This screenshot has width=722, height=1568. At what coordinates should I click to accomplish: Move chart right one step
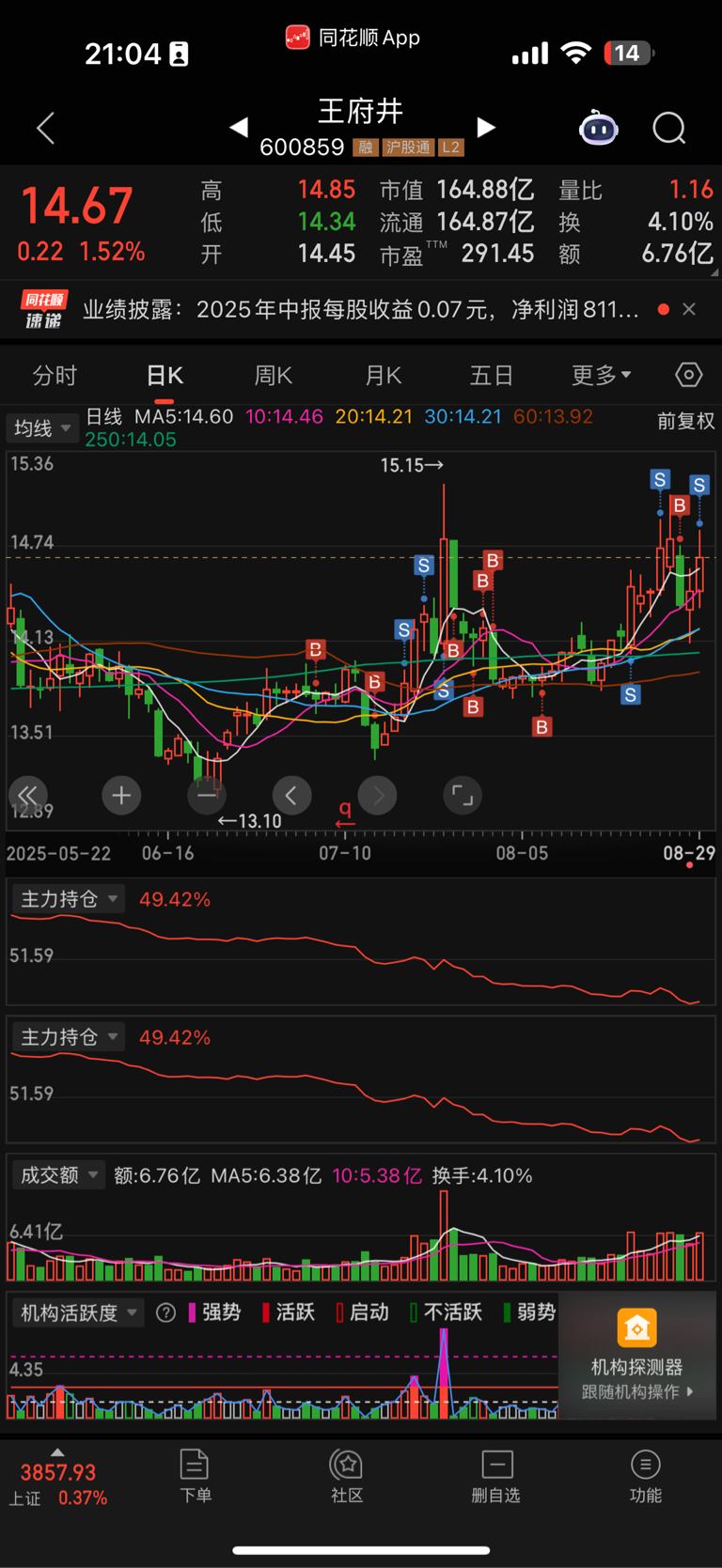[378, 796]
